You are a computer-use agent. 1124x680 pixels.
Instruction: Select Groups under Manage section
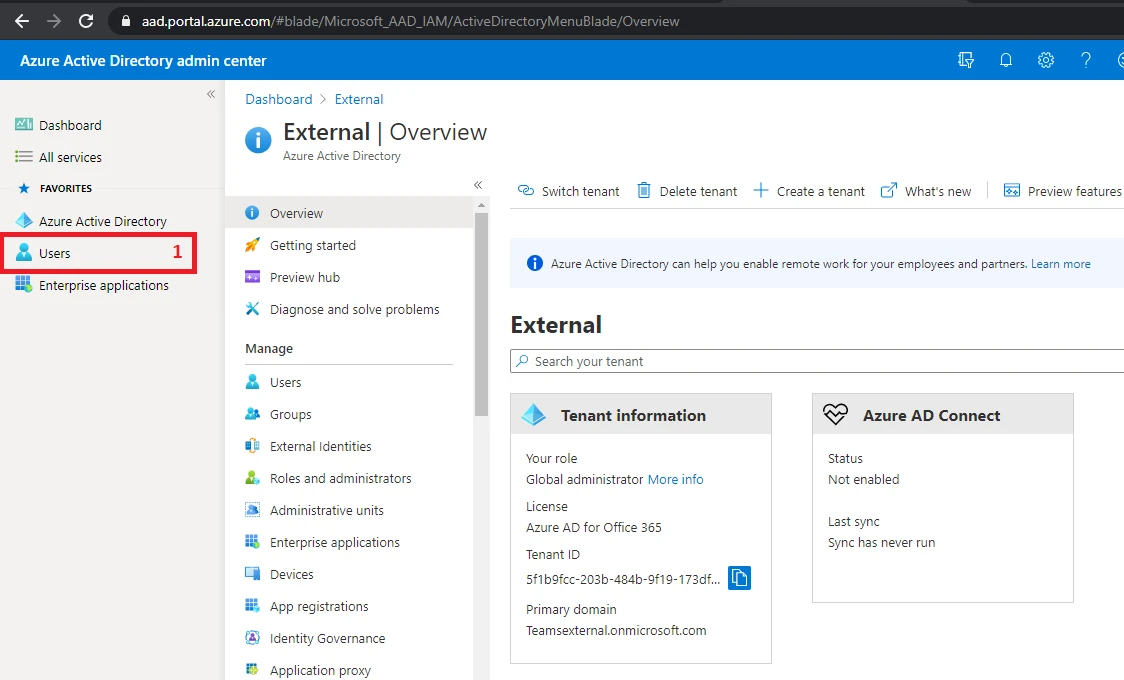click(x=290, y=414)
